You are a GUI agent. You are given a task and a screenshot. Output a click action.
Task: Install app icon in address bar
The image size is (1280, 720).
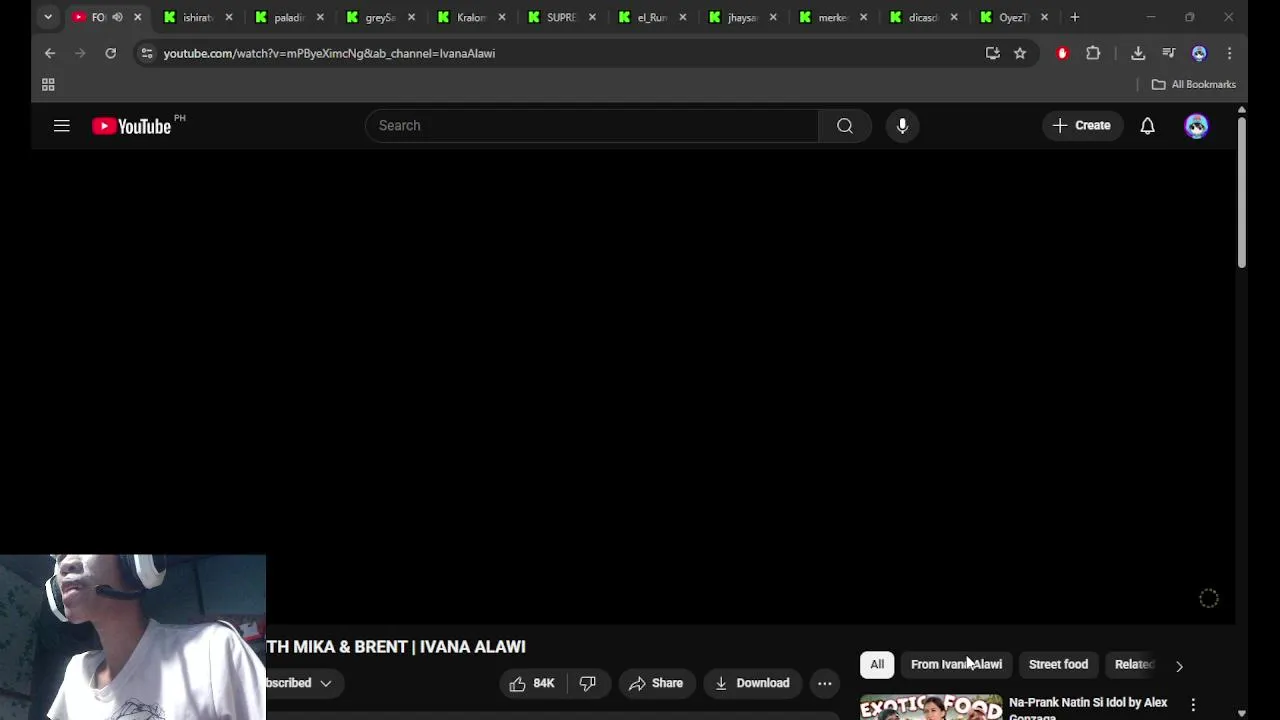(992, 53)
